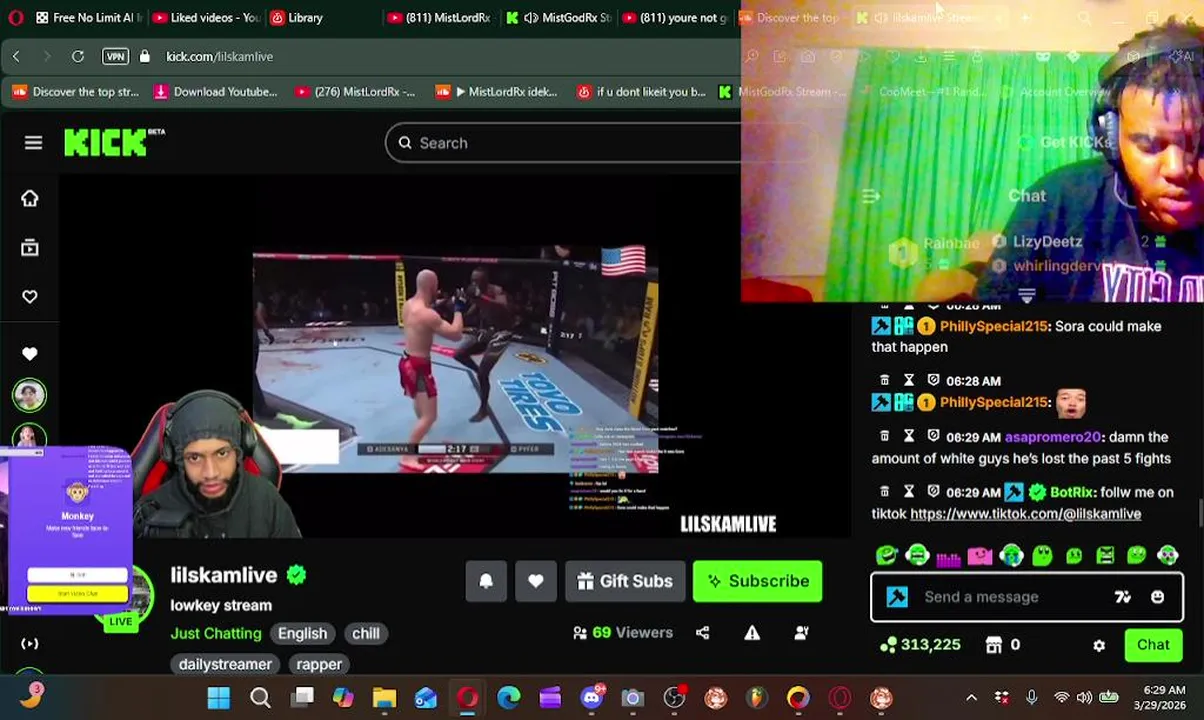Delete the BotRix message with trash icon
1204x720 pixels.
(x=884, y=492)
